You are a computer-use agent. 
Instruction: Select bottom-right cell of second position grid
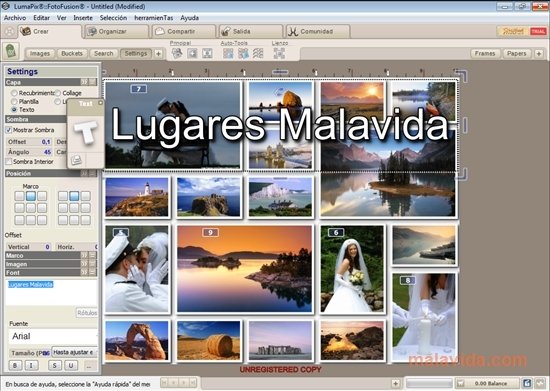[86, 220]
